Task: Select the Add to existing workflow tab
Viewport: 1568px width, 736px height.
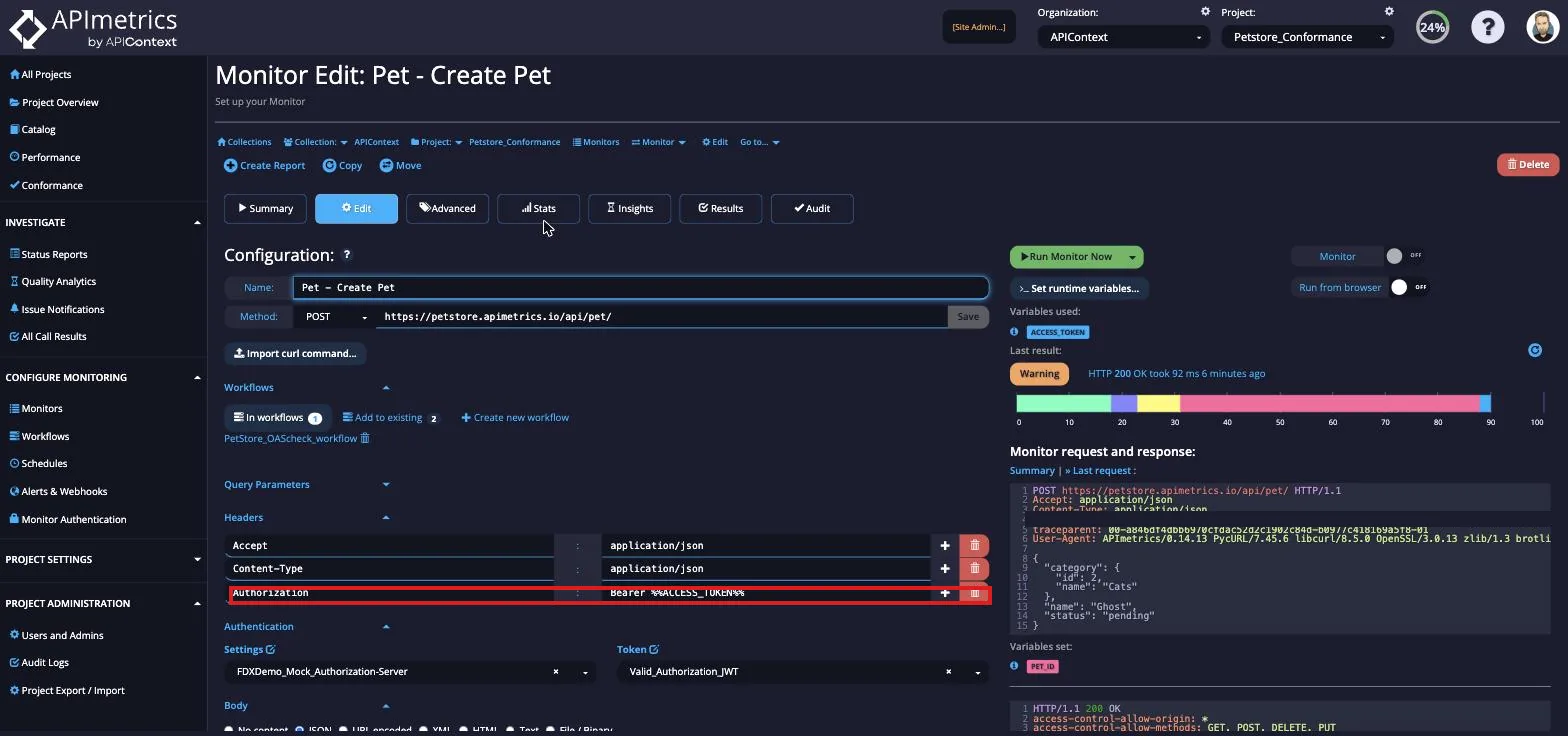Action: [390, 417]
